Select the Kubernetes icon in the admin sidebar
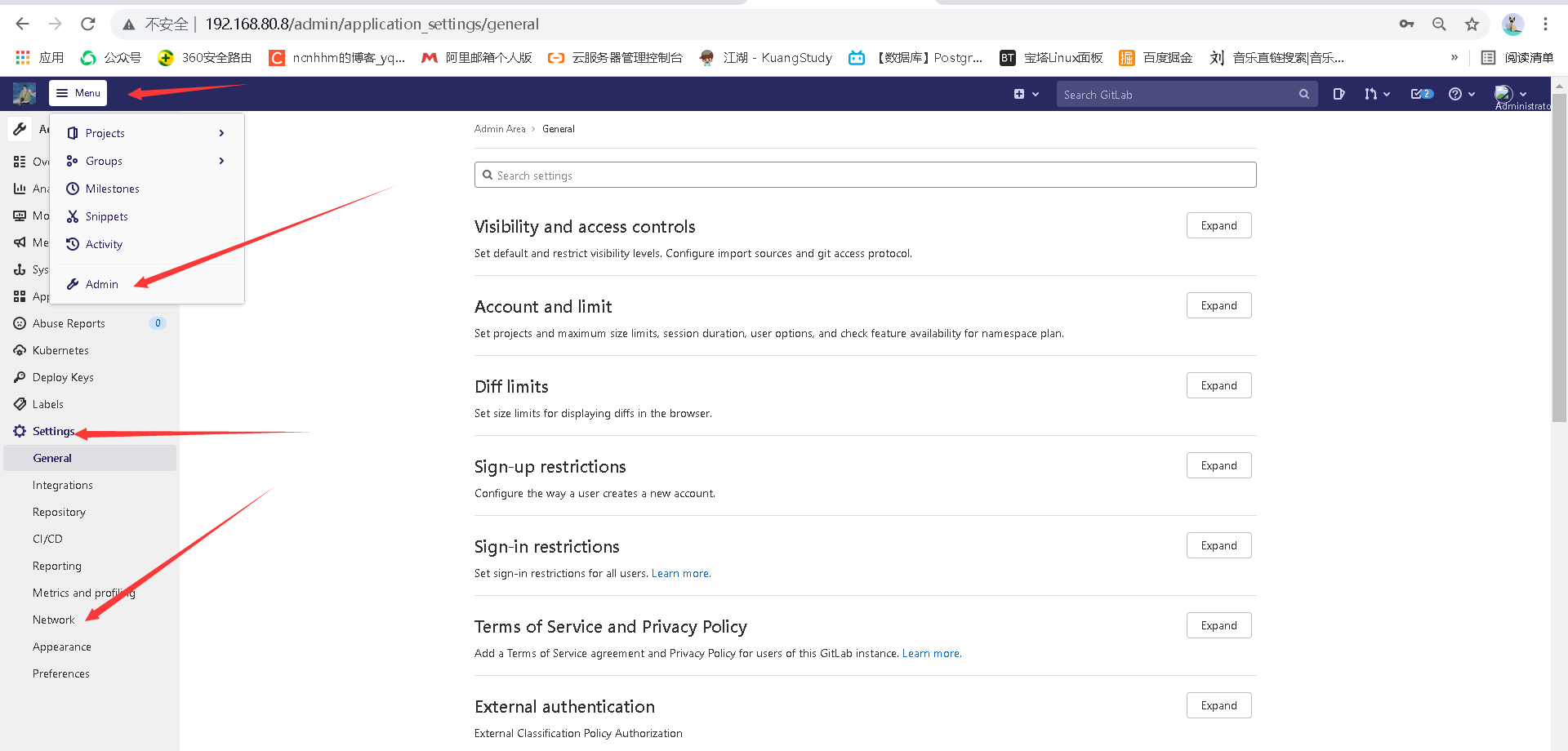 coord(20,349)
